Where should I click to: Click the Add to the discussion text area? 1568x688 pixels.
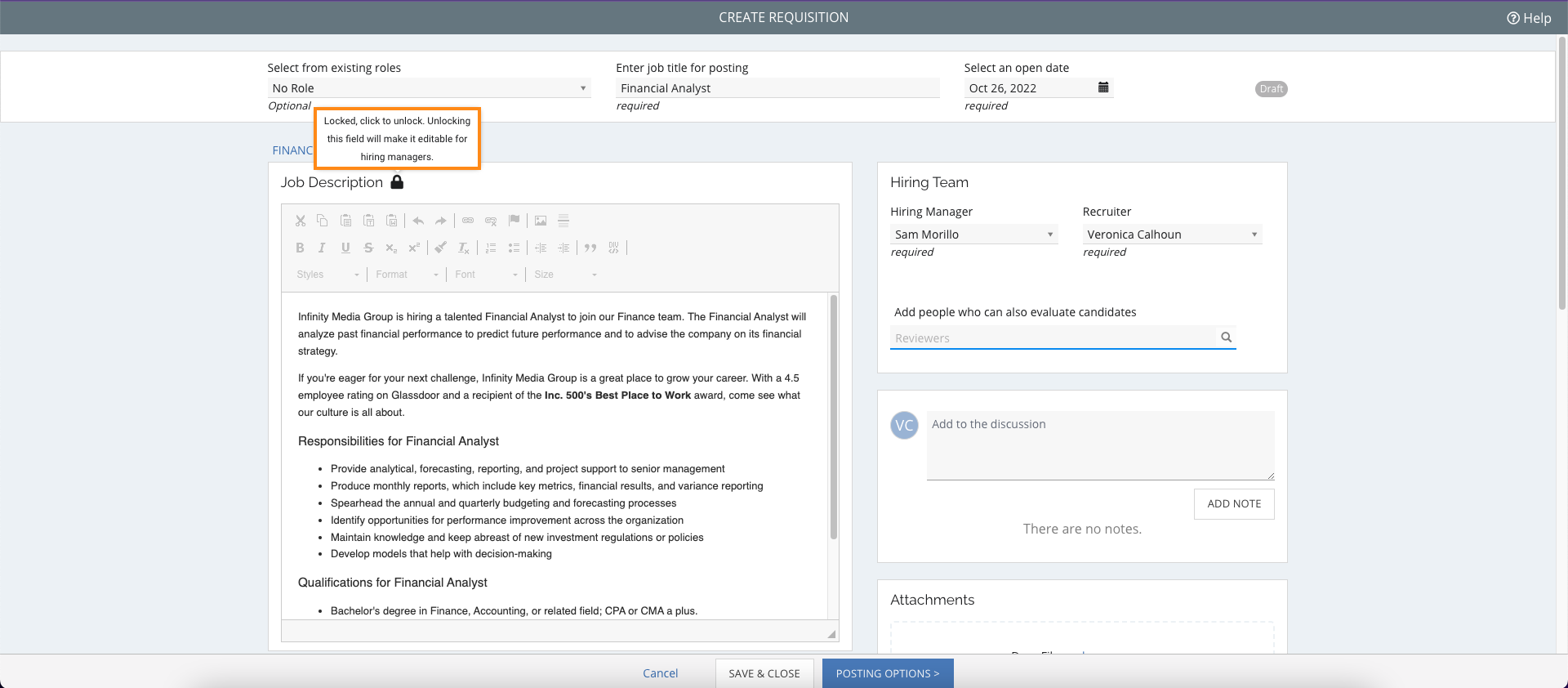pos(1100,445)
